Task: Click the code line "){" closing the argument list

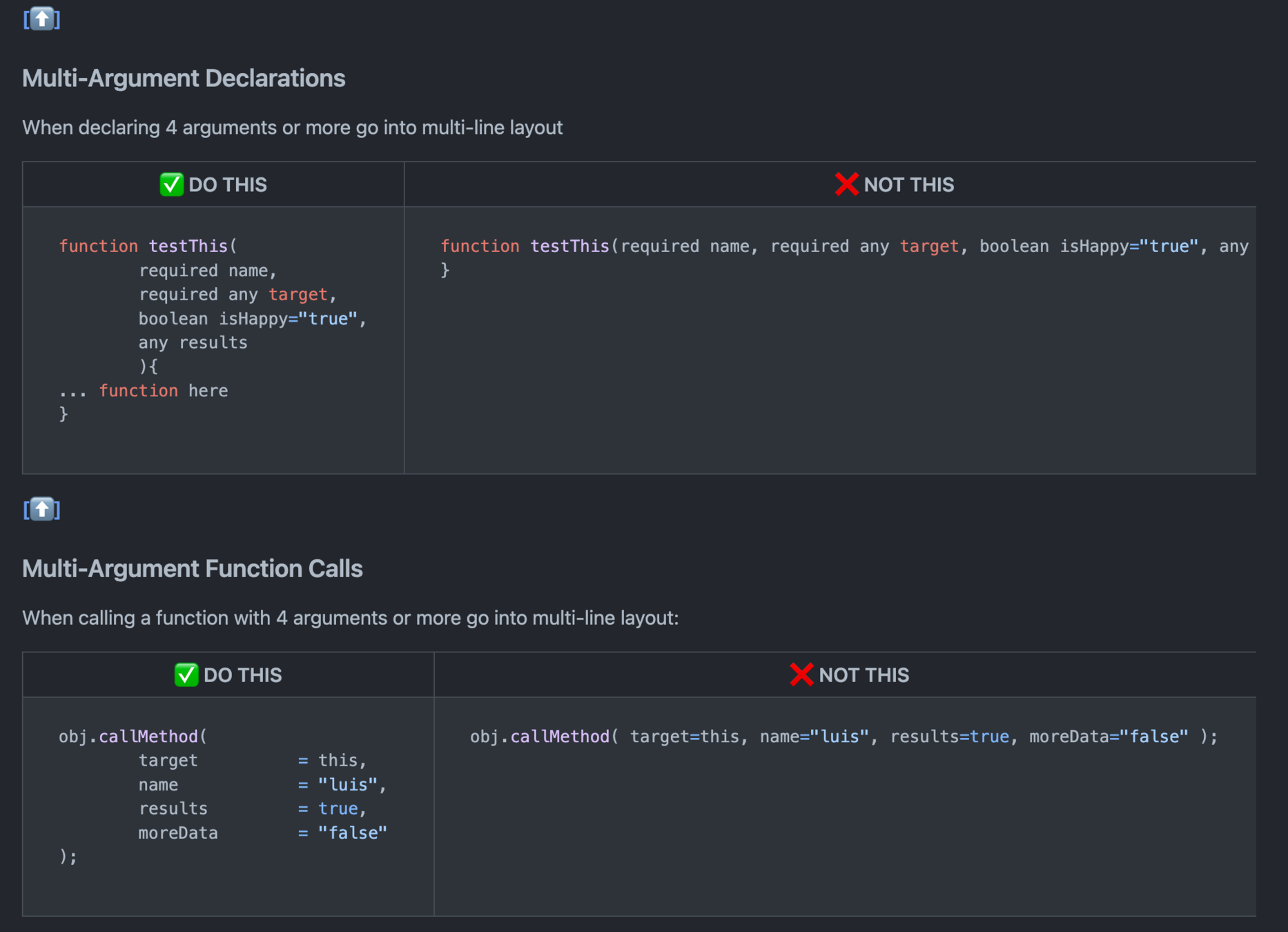Action: point(148,367)
